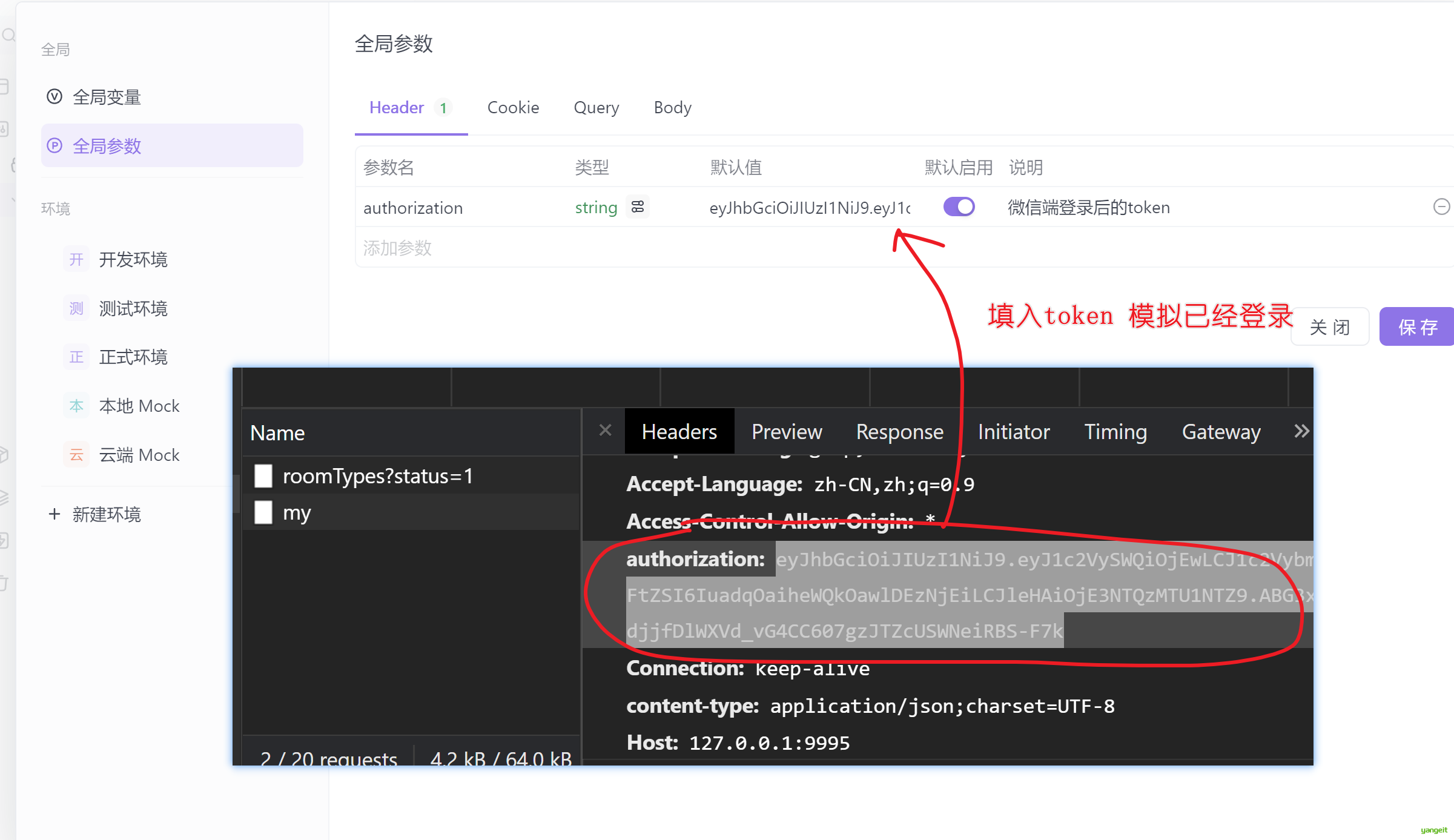This screenshot has height=840, width=1454.
Task: Open 云端 Mock environment
Action: pos(139,455)
